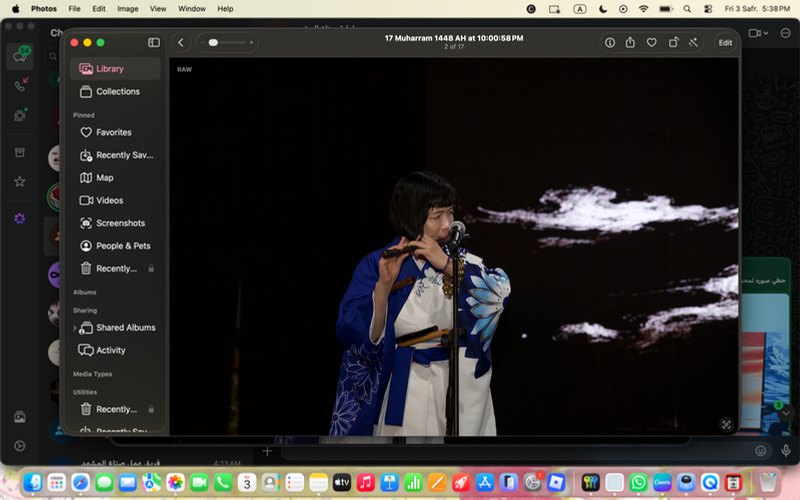Show the Videos collection
The width and height of the screenshot is (800, 500).
pyautogui.click(x=115, y=201)
